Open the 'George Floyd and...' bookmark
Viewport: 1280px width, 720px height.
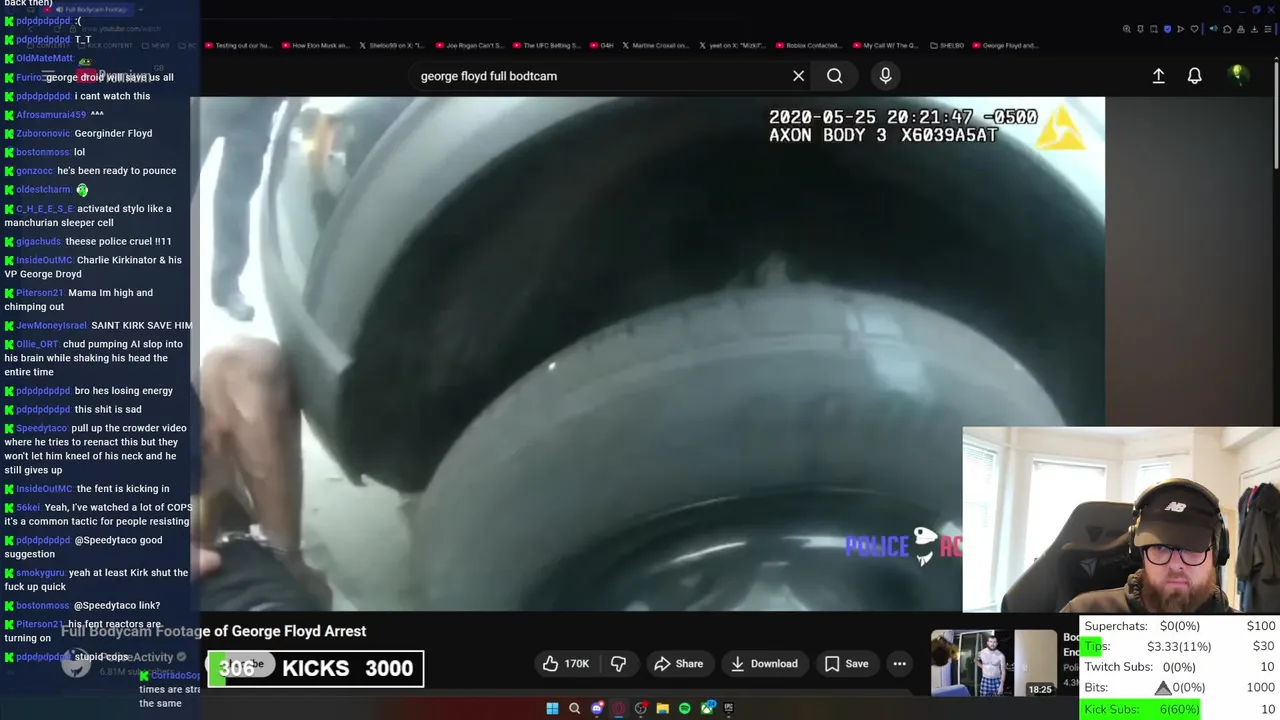point(1004,46)
